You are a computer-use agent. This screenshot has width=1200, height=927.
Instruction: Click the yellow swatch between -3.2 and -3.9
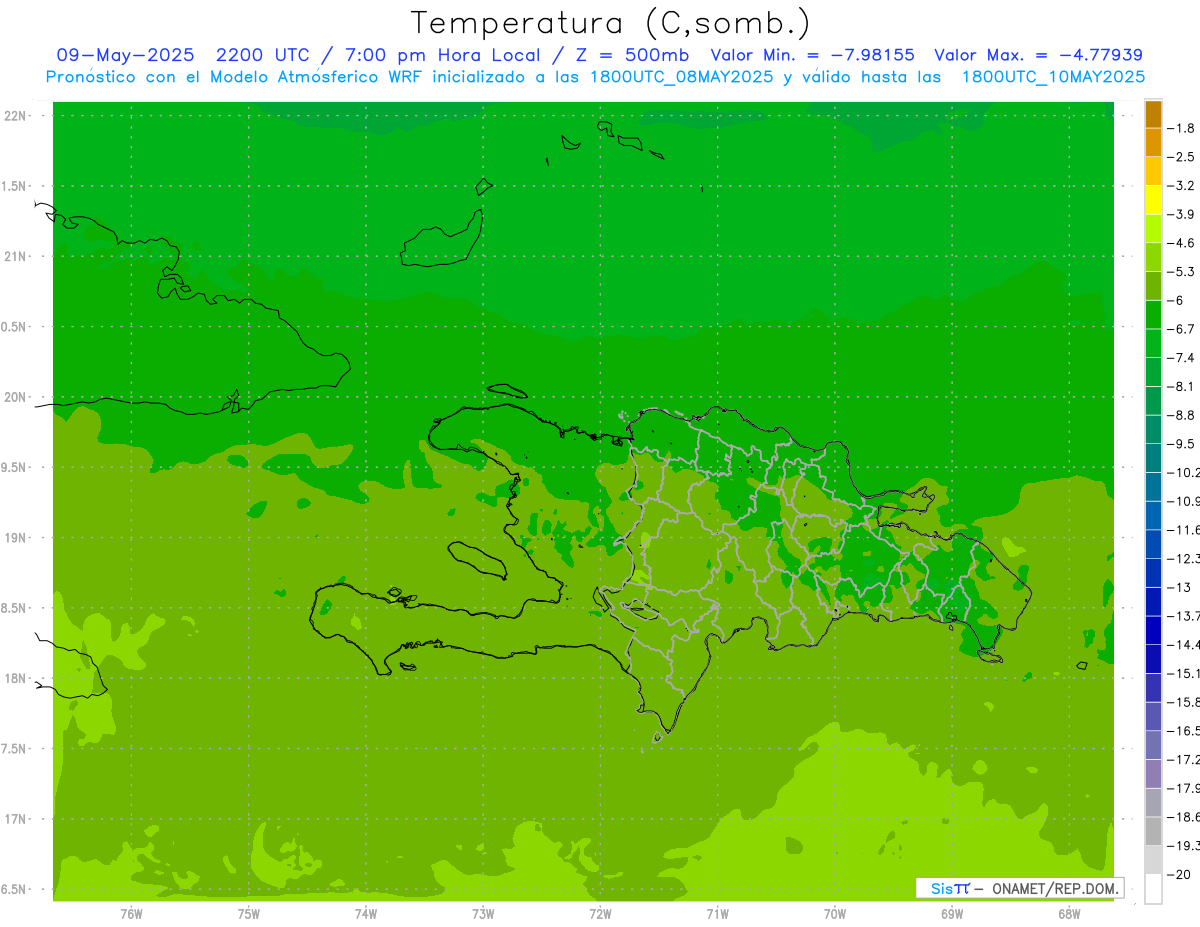tap(1153, 200)
